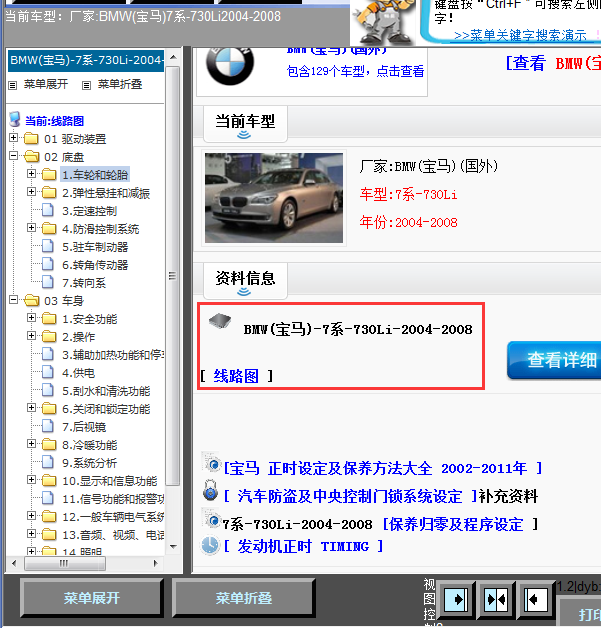Expand the 2.弹性悬挂和减振 node
Screen dimensions: 601x628
point(31,192)
